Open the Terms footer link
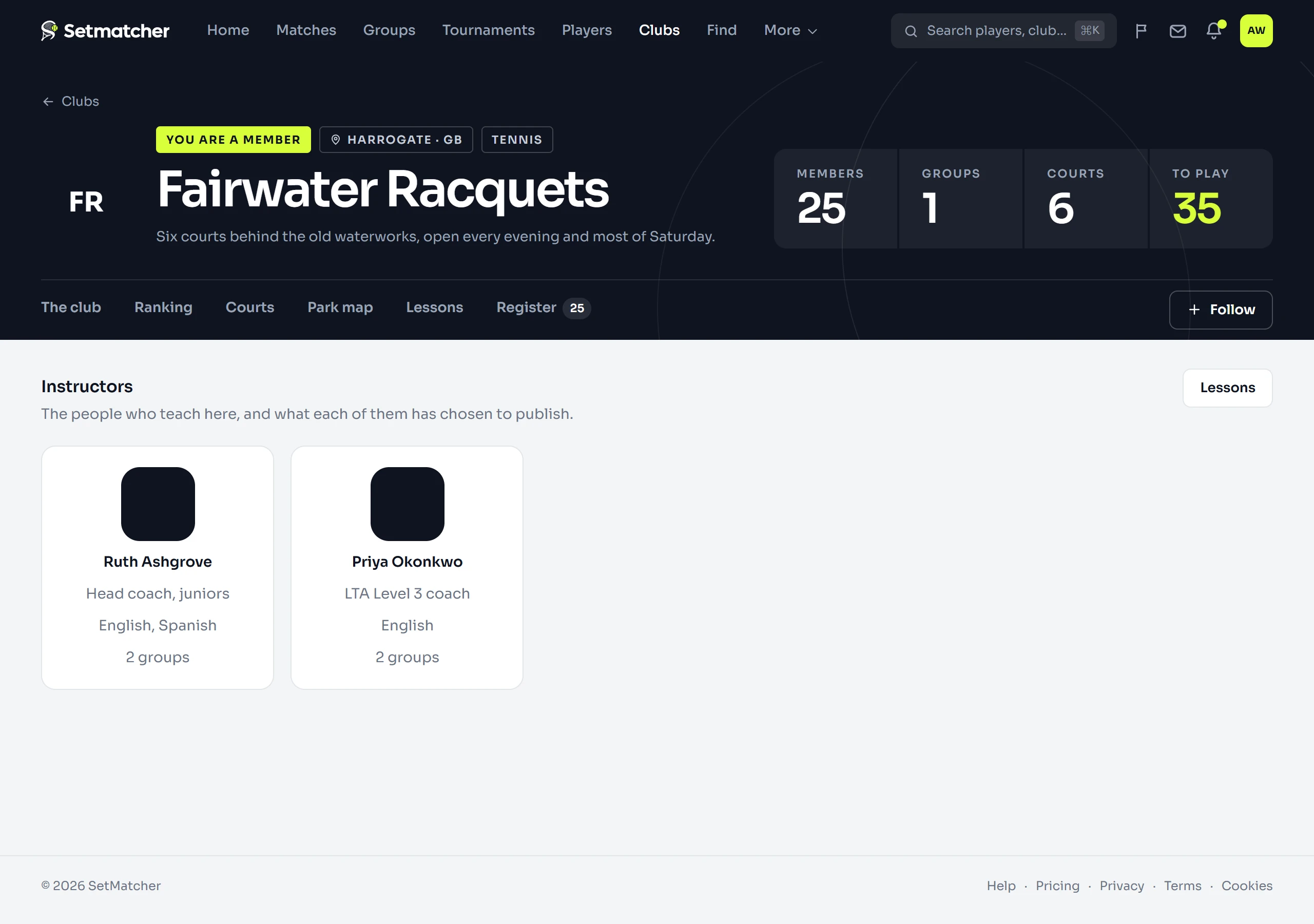 point(1183,885)
